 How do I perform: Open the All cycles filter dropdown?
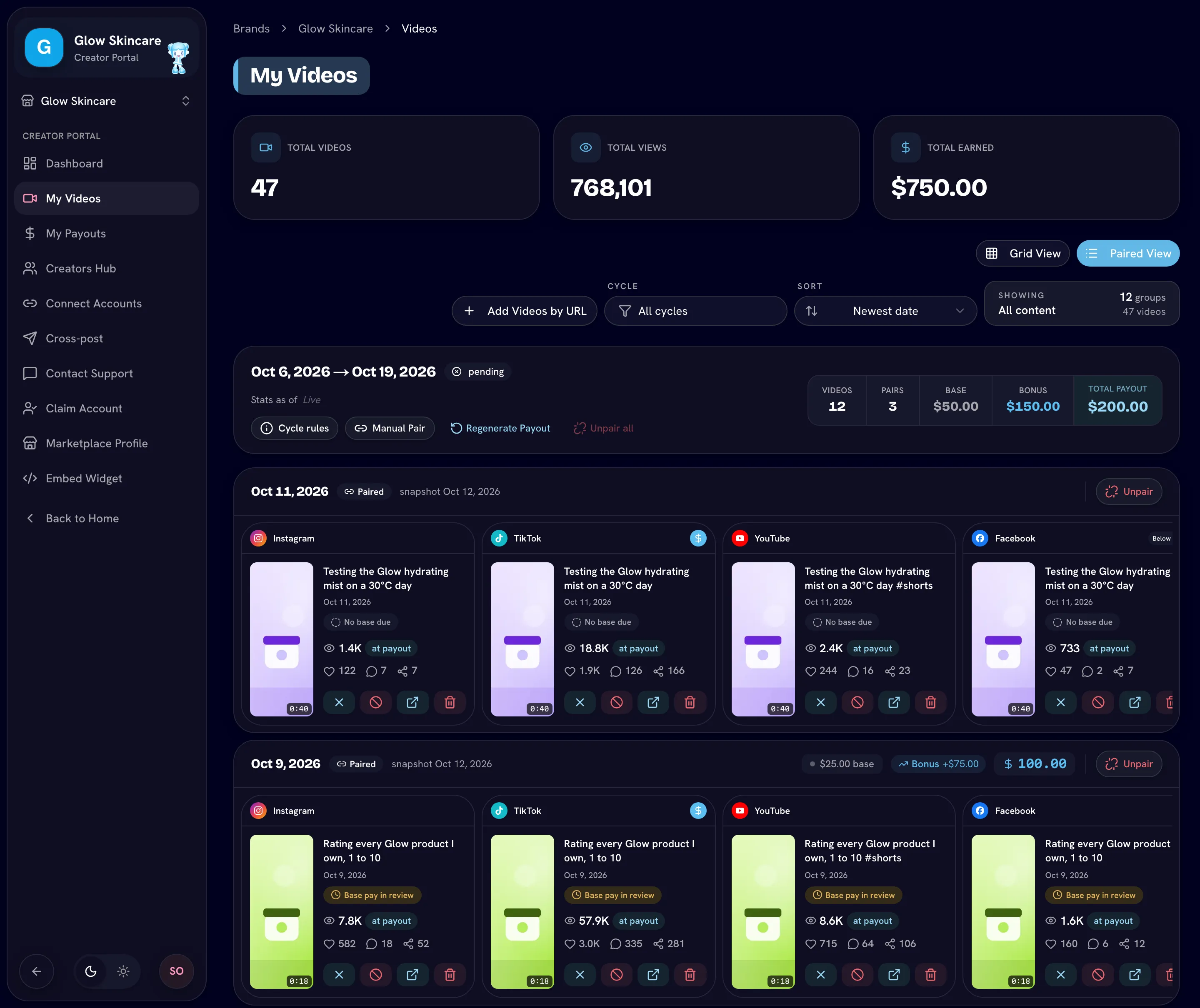(x=695, y=311)
